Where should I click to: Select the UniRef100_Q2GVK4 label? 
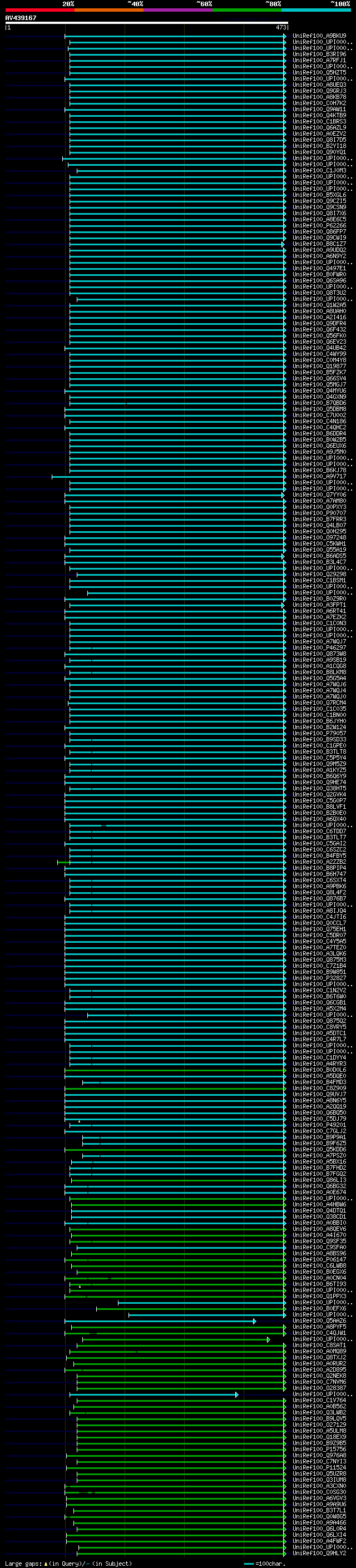[x=319, y=794]
